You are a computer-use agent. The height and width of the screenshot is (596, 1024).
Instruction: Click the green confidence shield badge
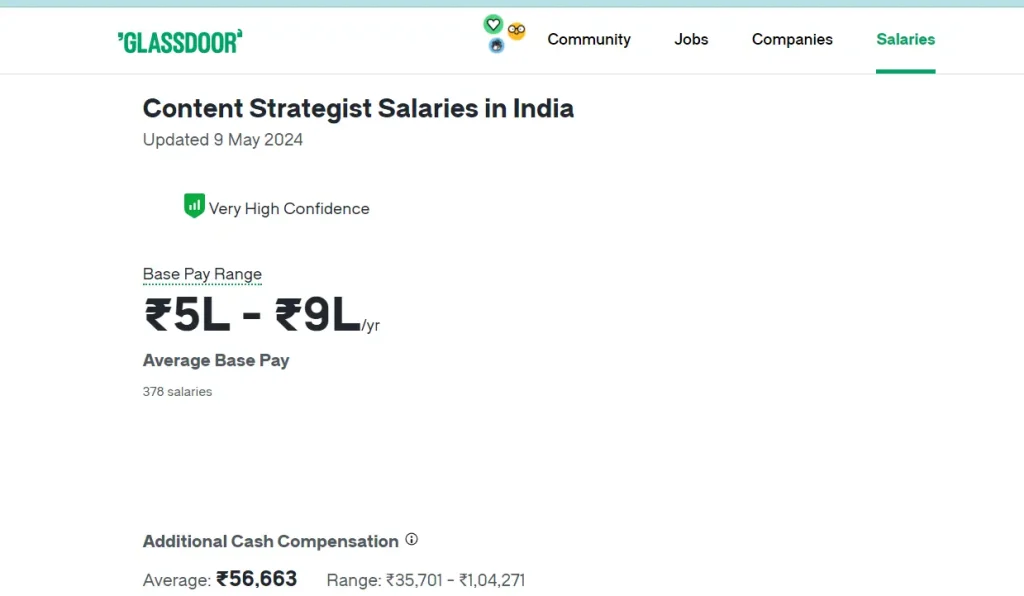(x=194, y=206)
